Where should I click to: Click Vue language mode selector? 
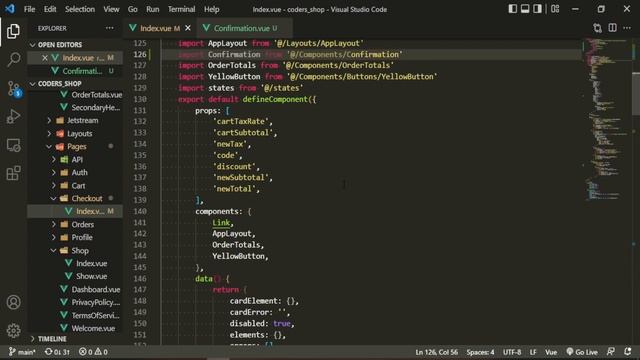tap(551, 352)
